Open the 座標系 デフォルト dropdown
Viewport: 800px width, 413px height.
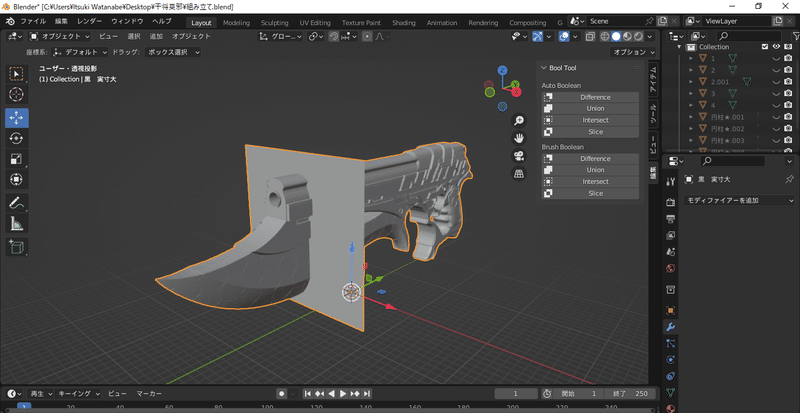click(80, 52)
